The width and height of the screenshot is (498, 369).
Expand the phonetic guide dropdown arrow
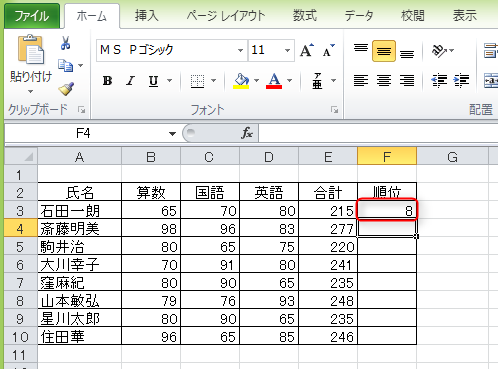click(x=333, y=81)
